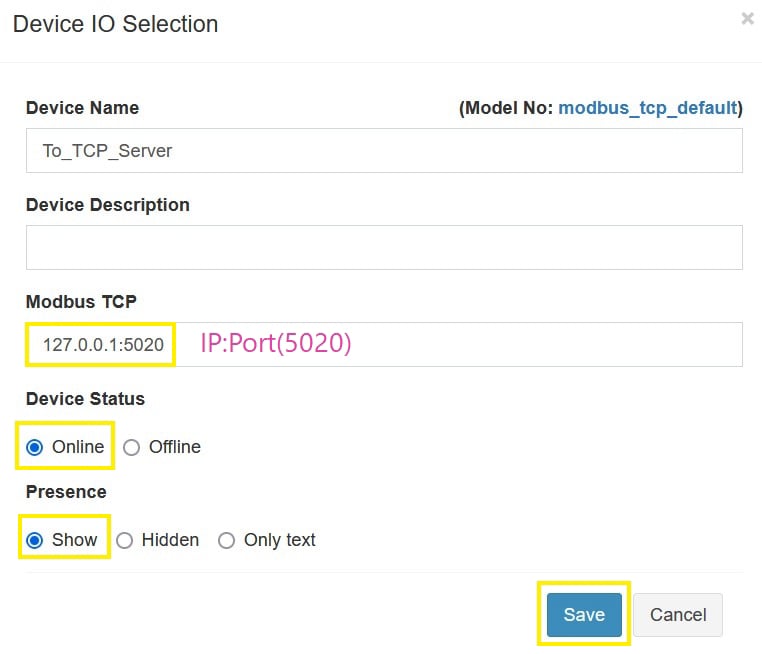Viewport: 762px width, 654px height.
Task: Click the Device Name label
Action: tap(82, 108)
